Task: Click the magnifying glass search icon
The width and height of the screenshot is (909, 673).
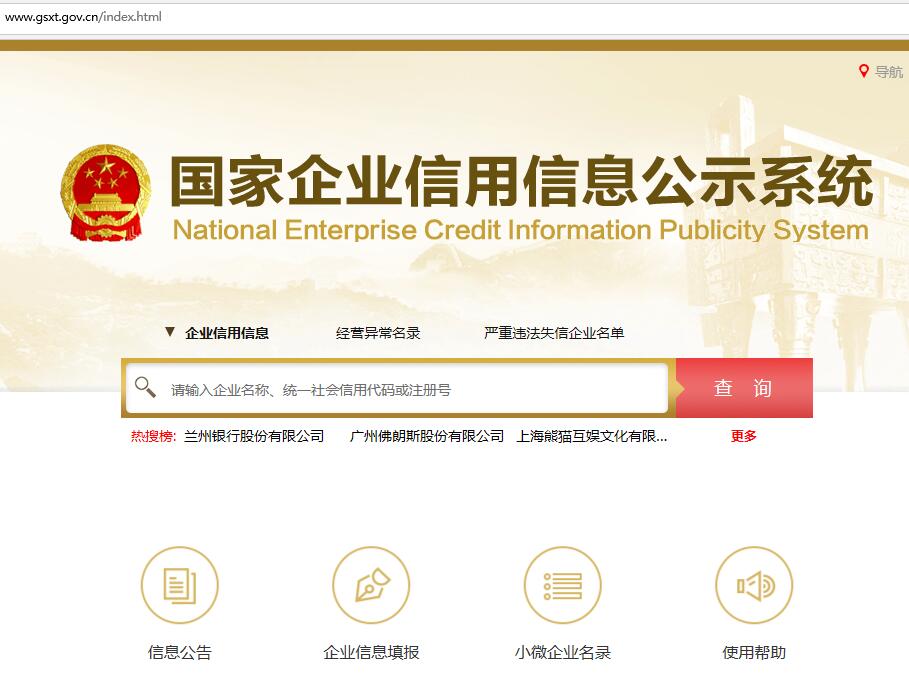Action: [145, 387]
